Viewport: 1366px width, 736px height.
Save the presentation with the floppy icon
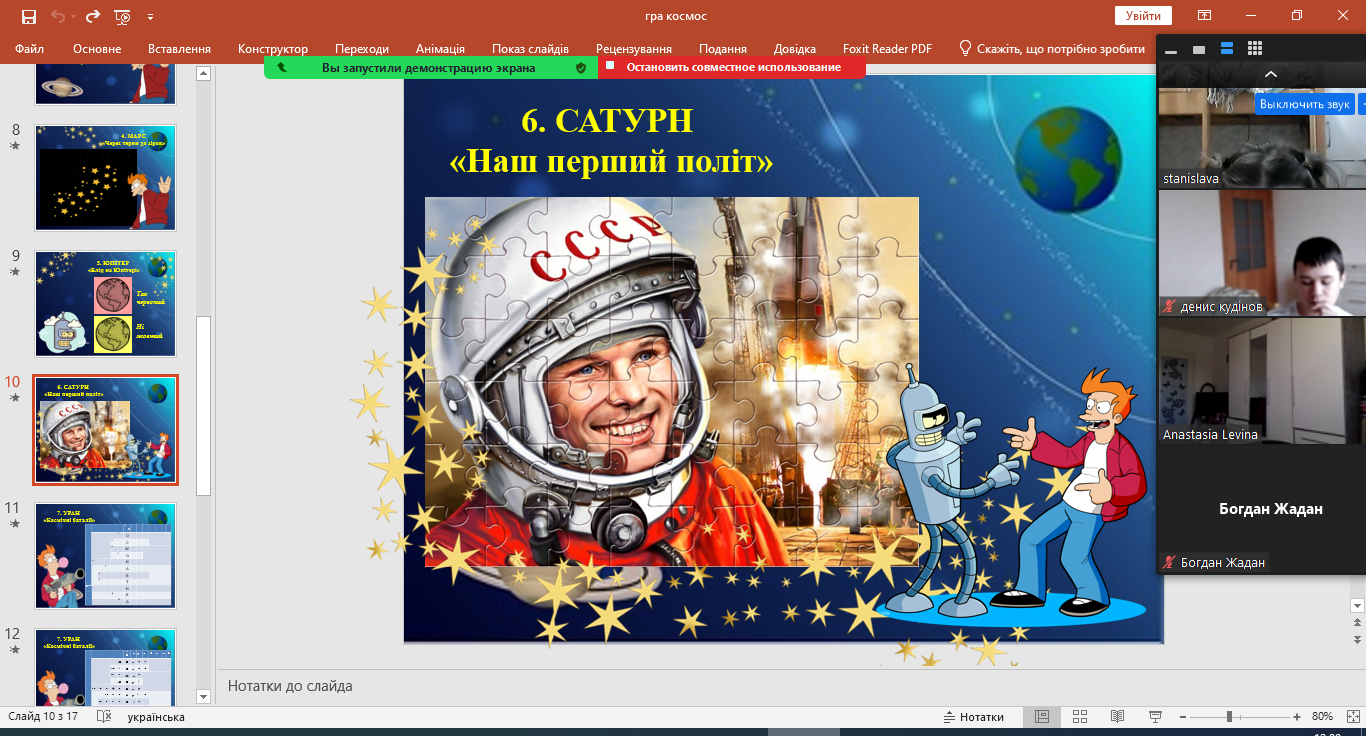[x=29, y=16]
